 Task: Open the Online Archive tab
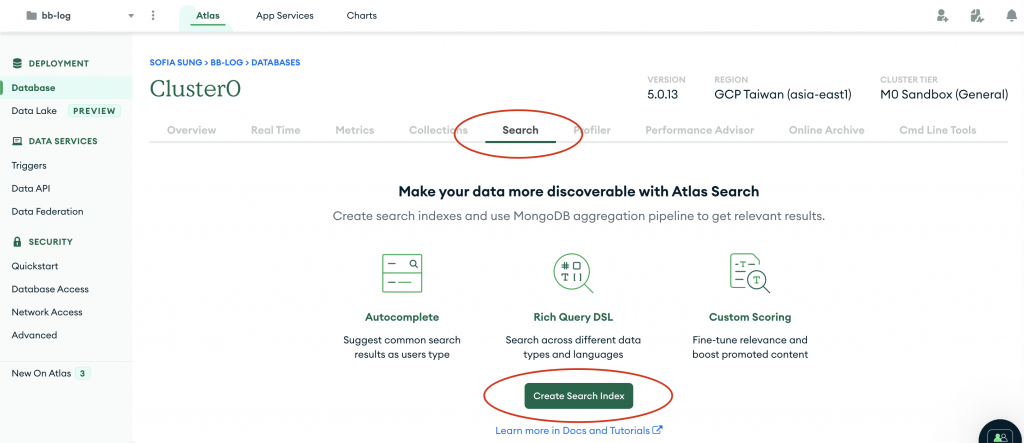[826, 130]
